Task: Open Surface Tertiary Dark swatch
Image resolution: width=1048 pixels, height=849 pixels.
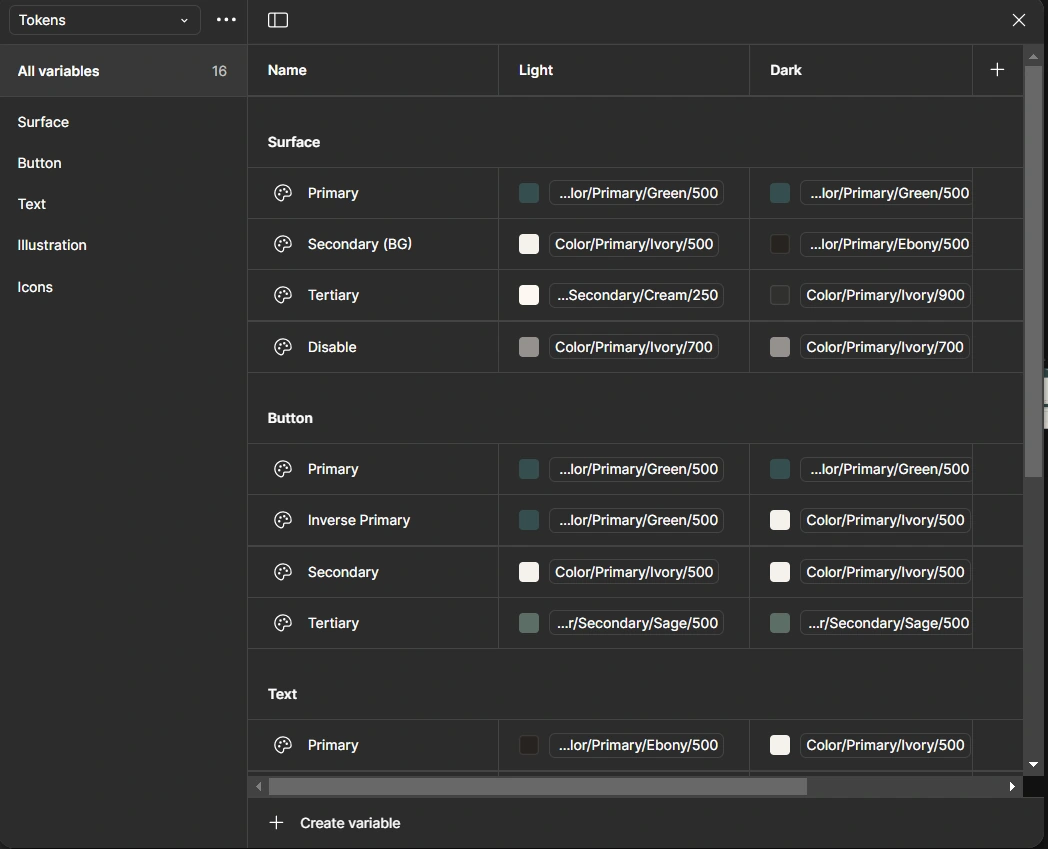Action: (780, 295)
